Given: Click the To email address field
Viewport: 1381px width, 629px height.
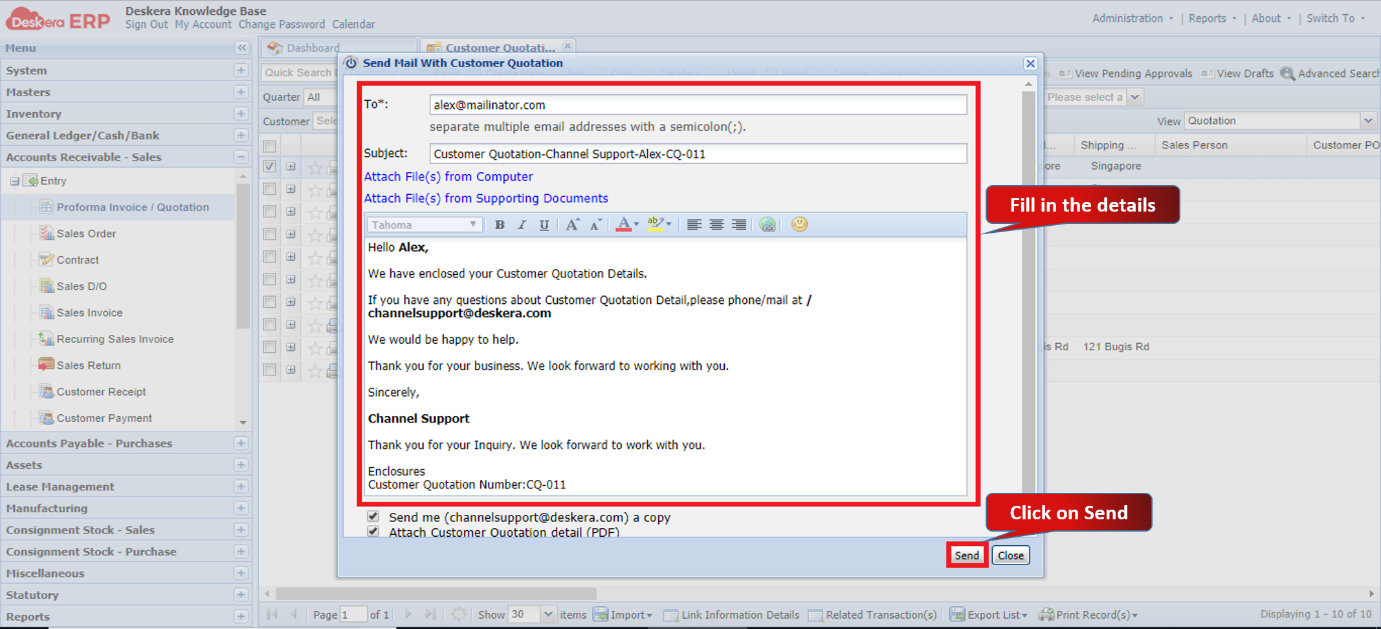Looking at the screenshot, I should 698,105.
